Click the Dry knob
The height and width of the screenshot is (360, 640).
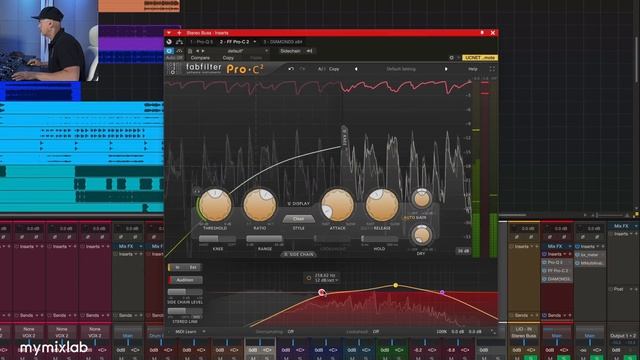coord(421,236)
